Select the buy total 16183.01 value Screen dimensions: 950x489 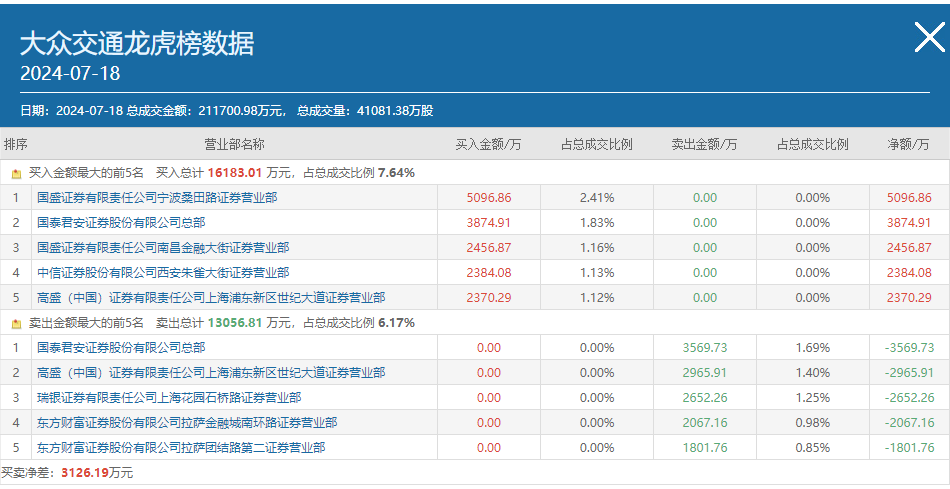(235, 173)
